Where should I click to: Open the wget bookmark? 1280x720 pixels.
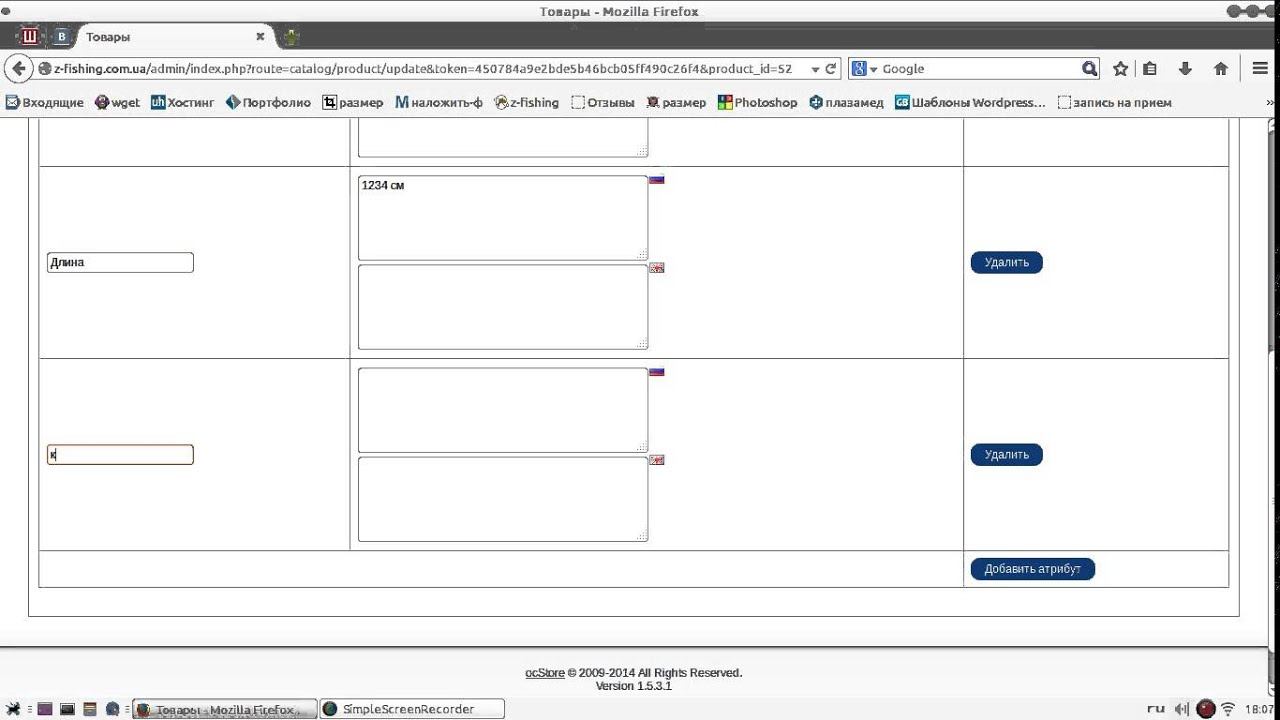pyautogui.click(x=118, y=102)
